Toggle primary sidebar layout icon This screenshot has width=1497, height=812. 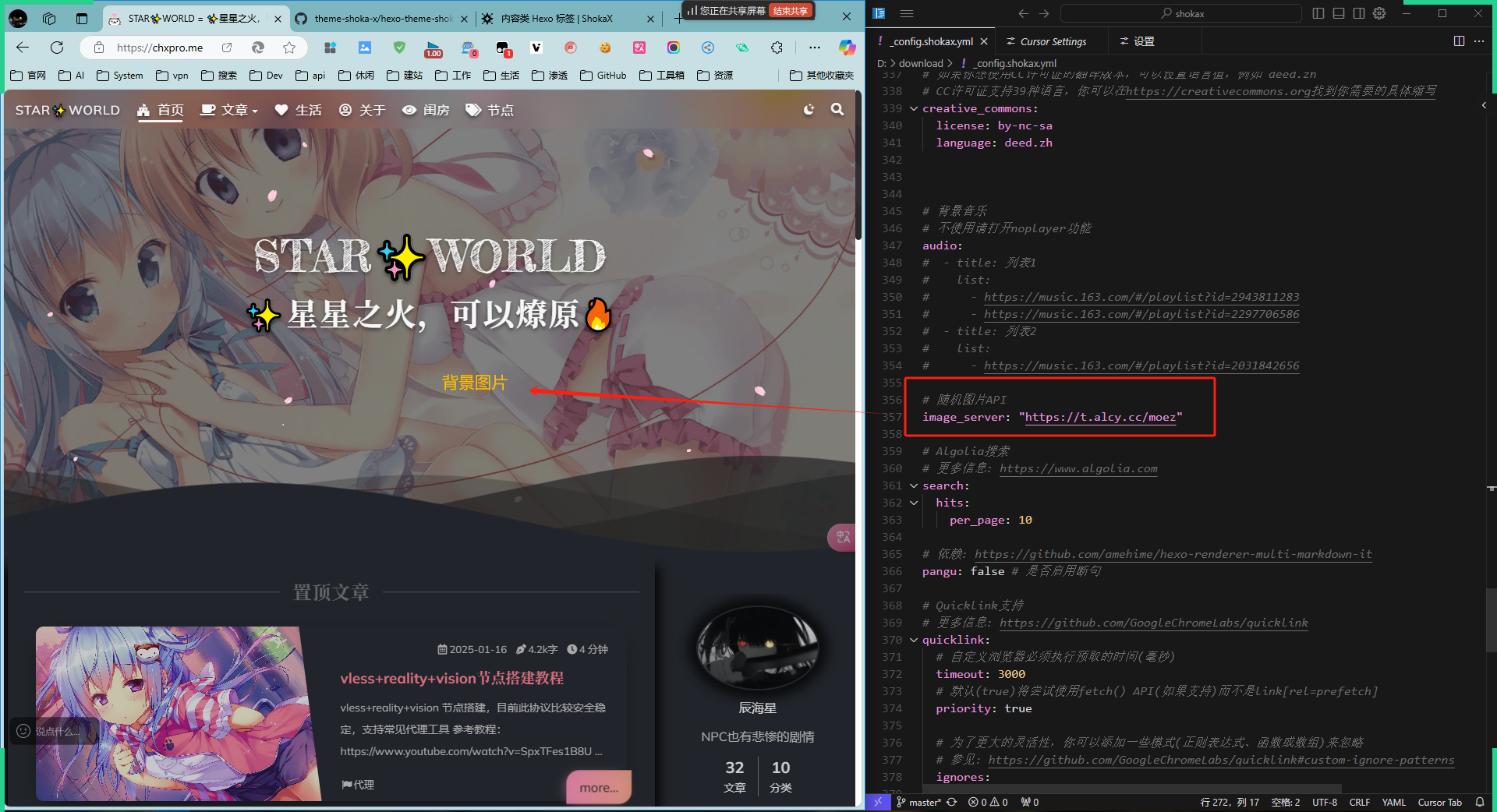pyautogui.click(x=1318, y=13)
